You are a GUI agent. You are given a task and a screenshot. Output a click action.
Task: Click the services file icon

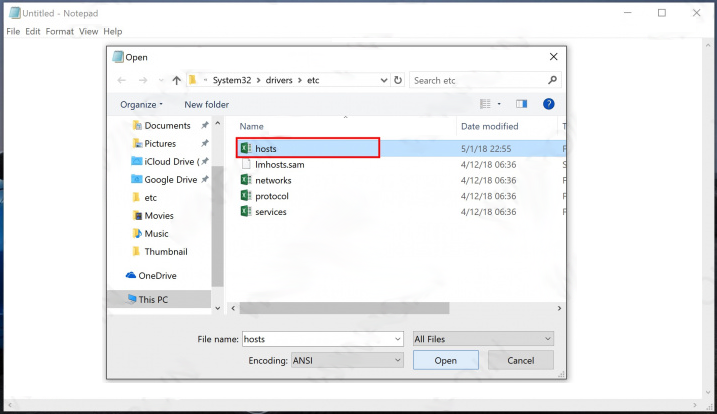246,211
